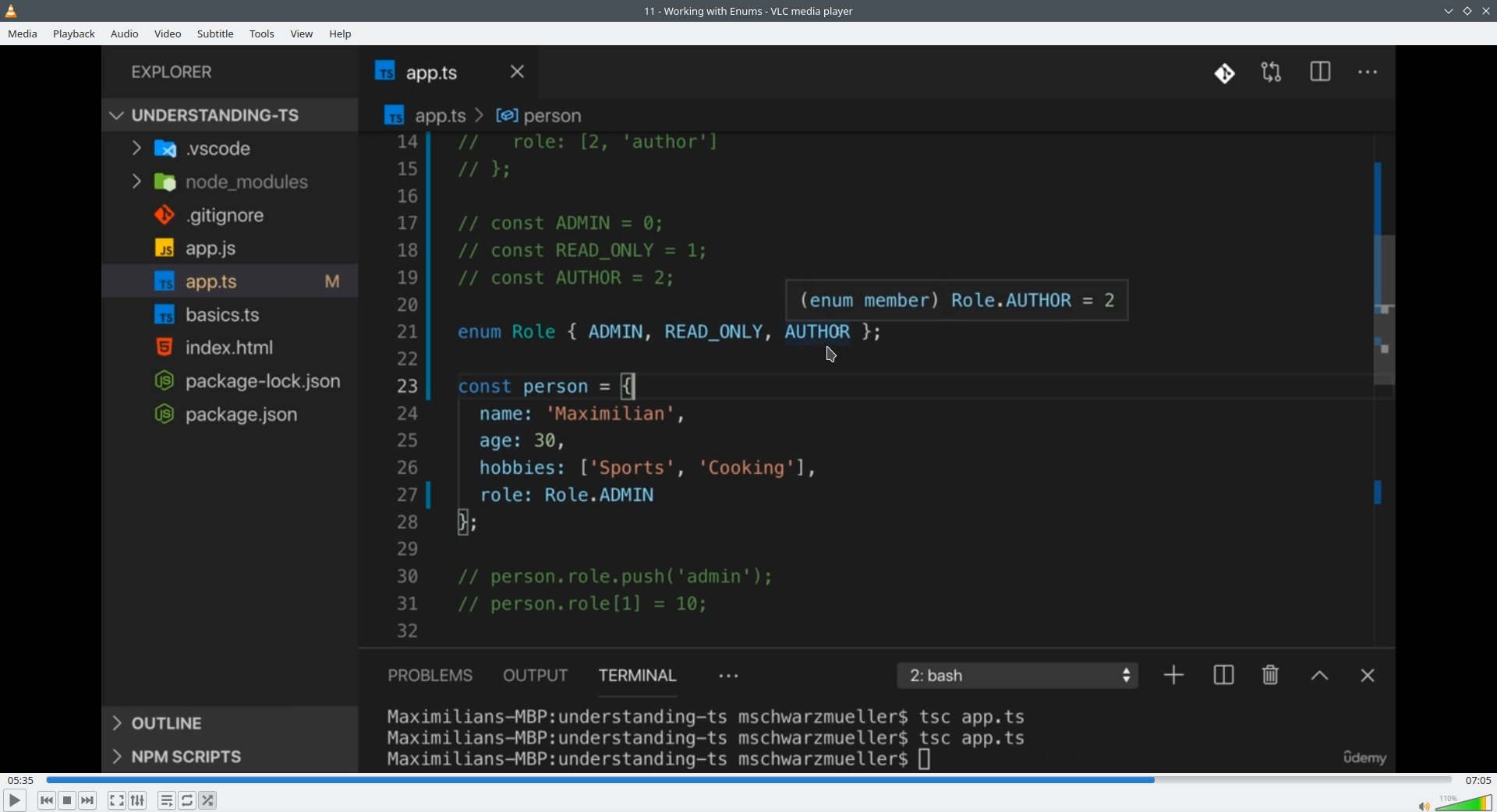Toggle random shuffle playback
The height and width of the screenshot is (812, 1497).
[208, 800]
